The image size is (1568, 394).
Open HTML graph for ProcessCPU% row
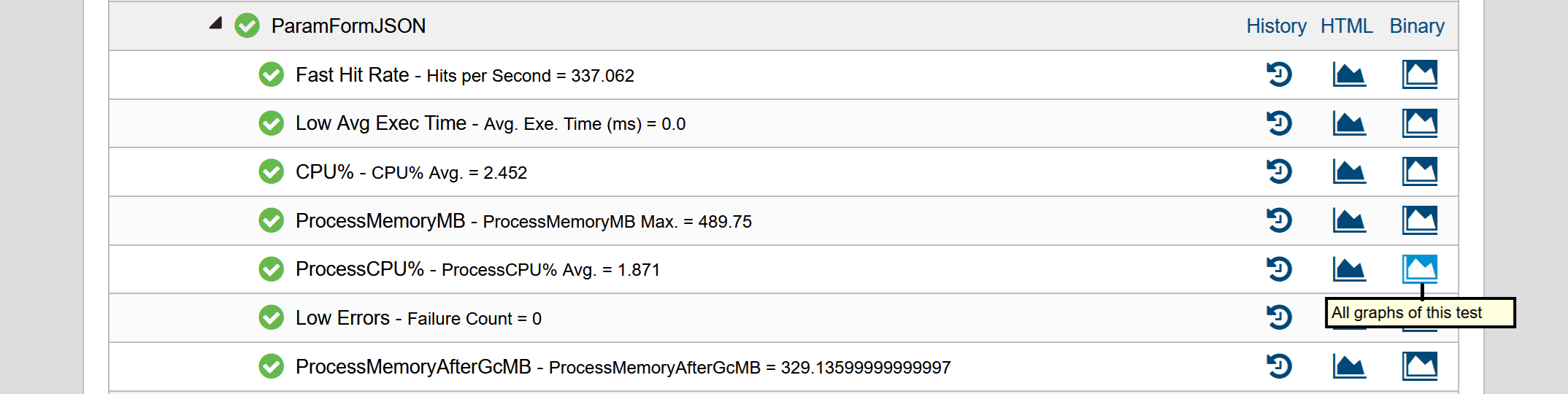pos(1349,269)
